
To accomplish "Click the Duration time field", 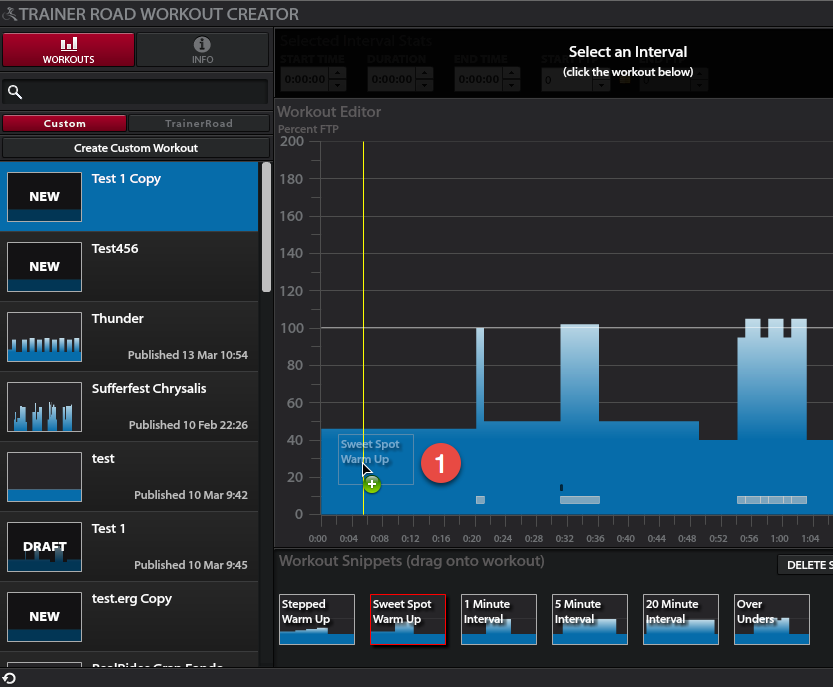I will (392, 80).
